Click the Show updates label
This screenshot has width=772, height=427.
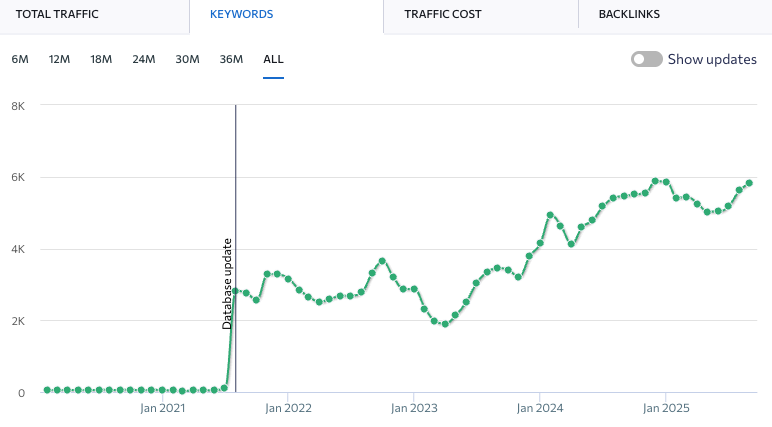click(x=711, y=59)
